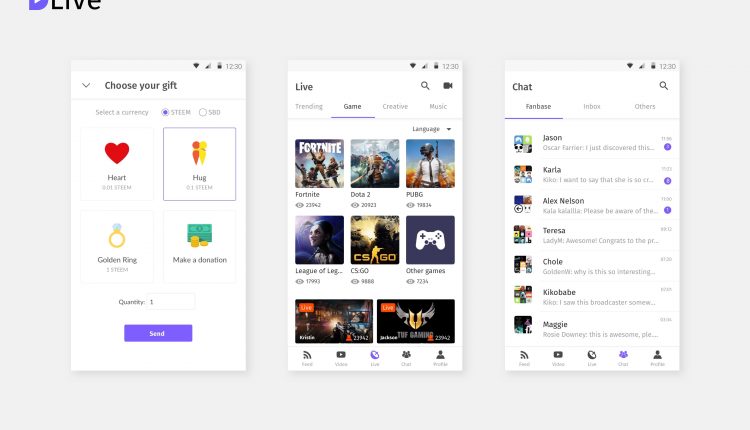Click Maggie's chat avatar
Image resolution: width=750 pixels, height=430 pixels.
pos(523,325)
